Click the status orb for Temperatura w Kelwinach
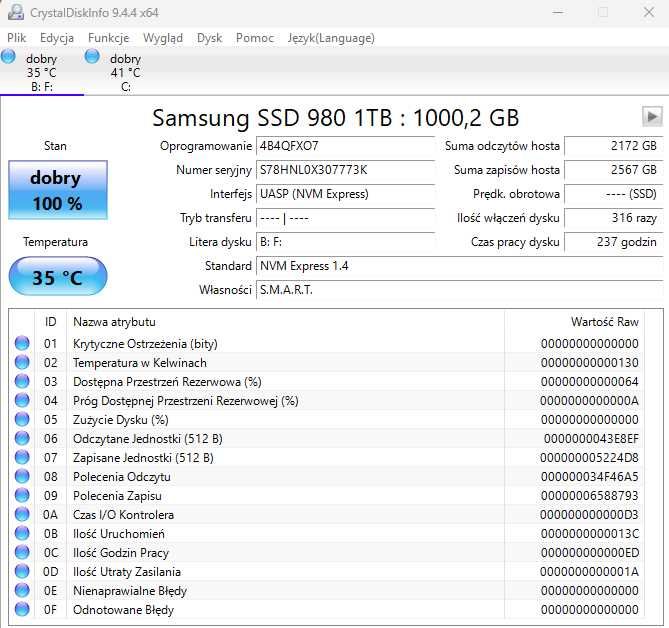The width and height of the screenshot is (669, 628). 22,362
